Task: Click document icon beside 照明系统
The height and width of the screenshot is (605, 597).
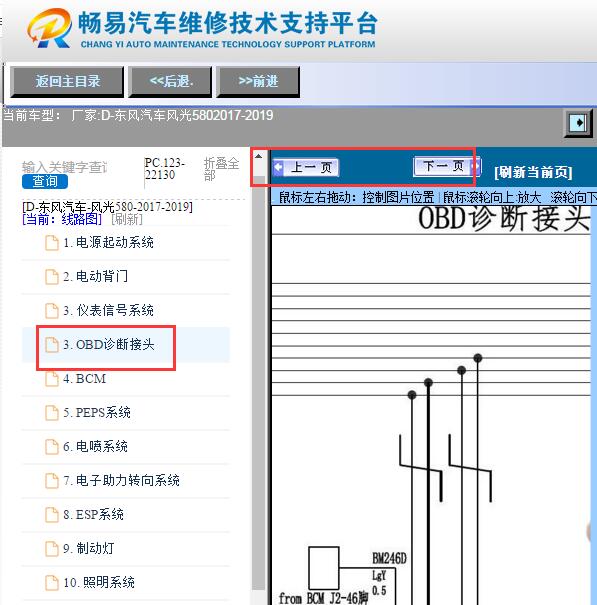Action: (x=52, y=583)
